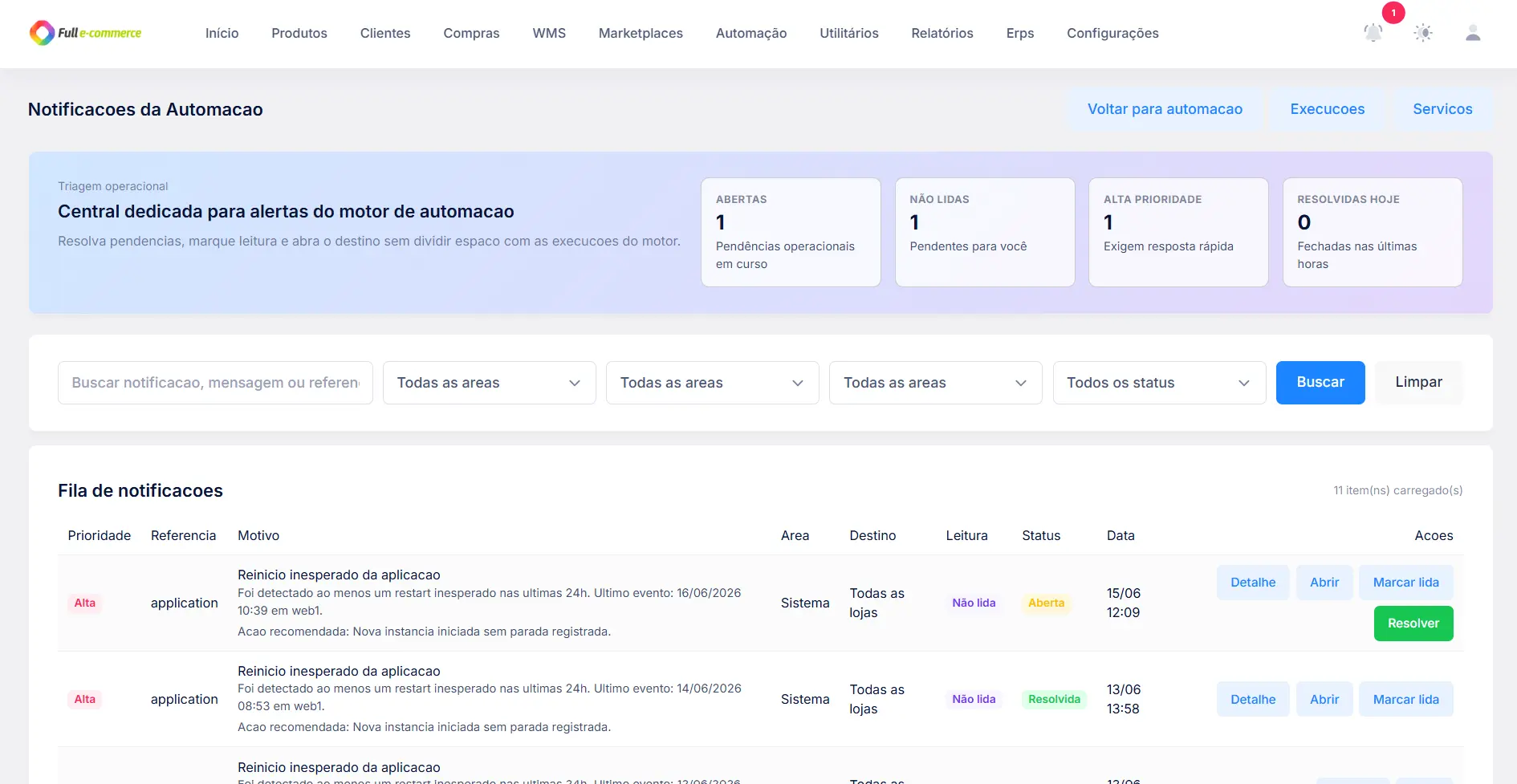Open the Automação menu
The height and width of the screenshot is (784, 1517).
(x=751, y=33)
